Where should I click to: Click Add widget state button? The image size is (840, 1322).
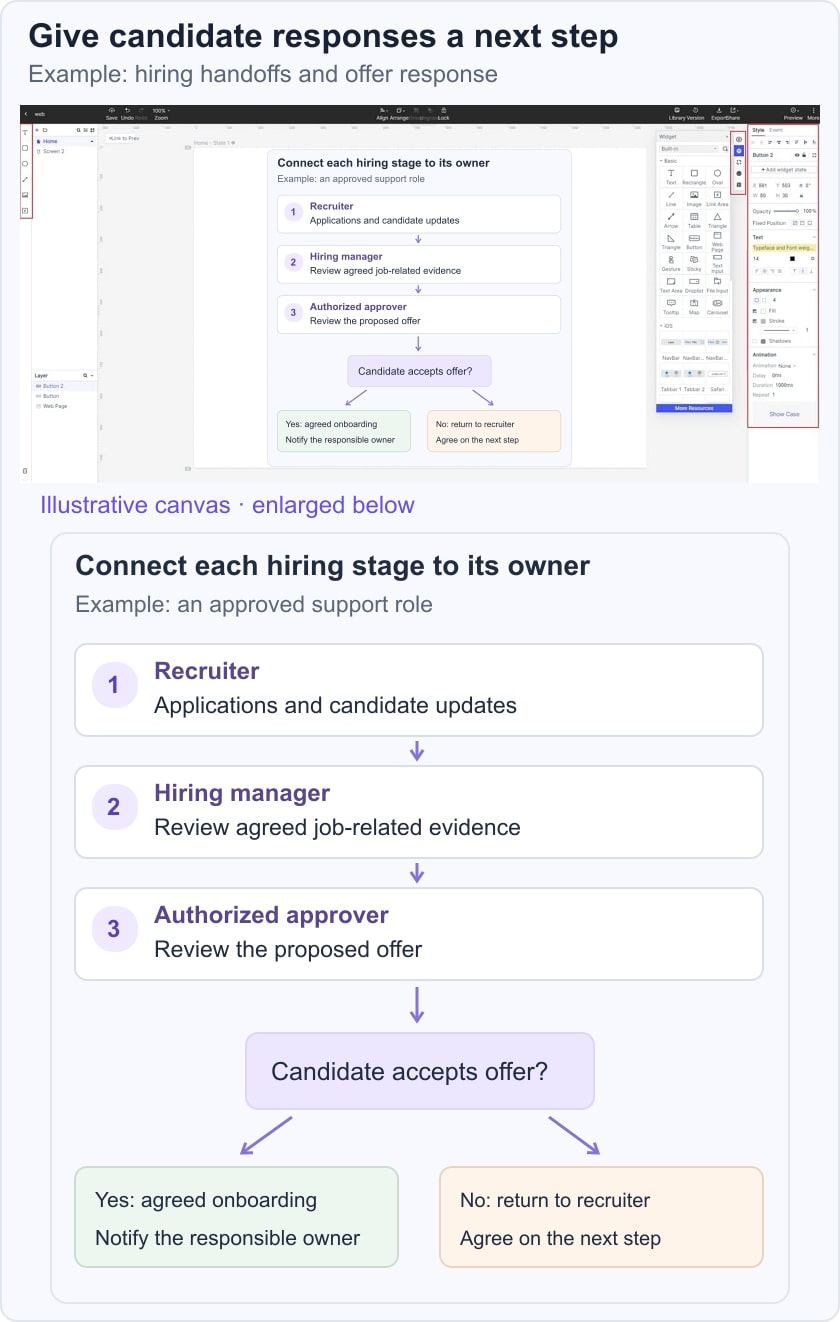(784, 170)
